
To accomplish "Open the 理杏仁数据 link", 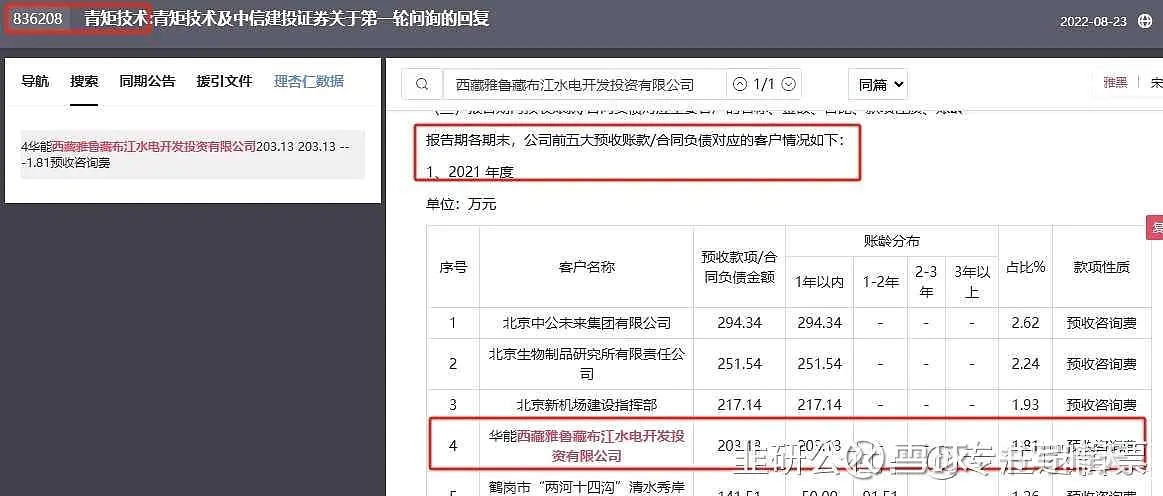I will click(309, 82).
